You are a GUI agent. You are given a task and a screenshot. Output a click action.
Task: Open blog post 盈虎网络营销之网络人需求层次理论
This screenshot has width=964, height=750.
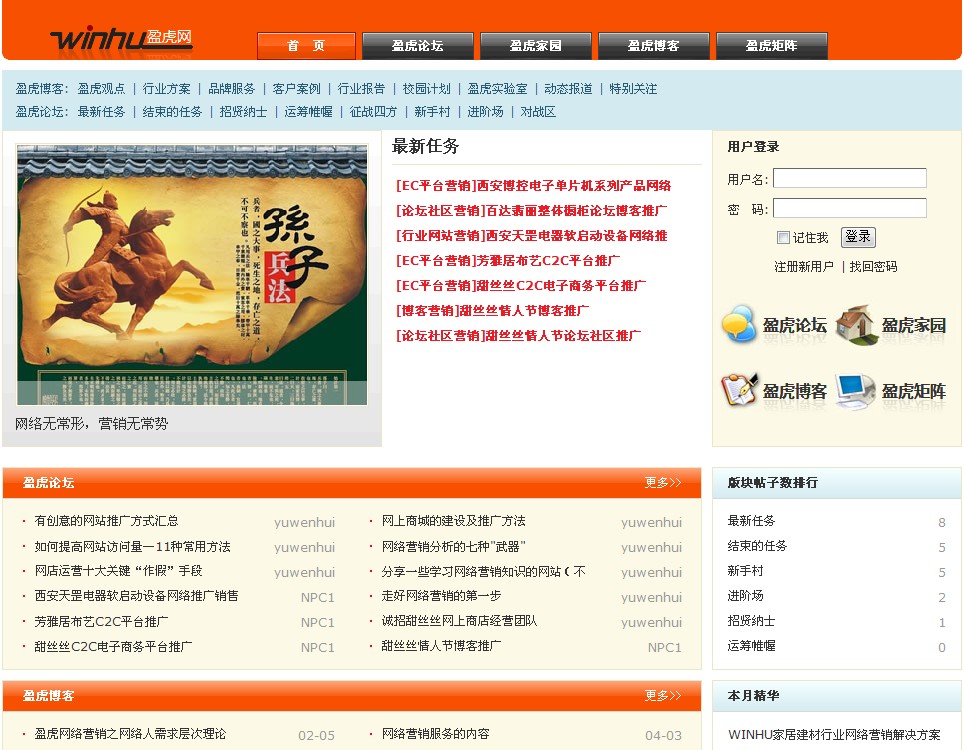point(130,733)
